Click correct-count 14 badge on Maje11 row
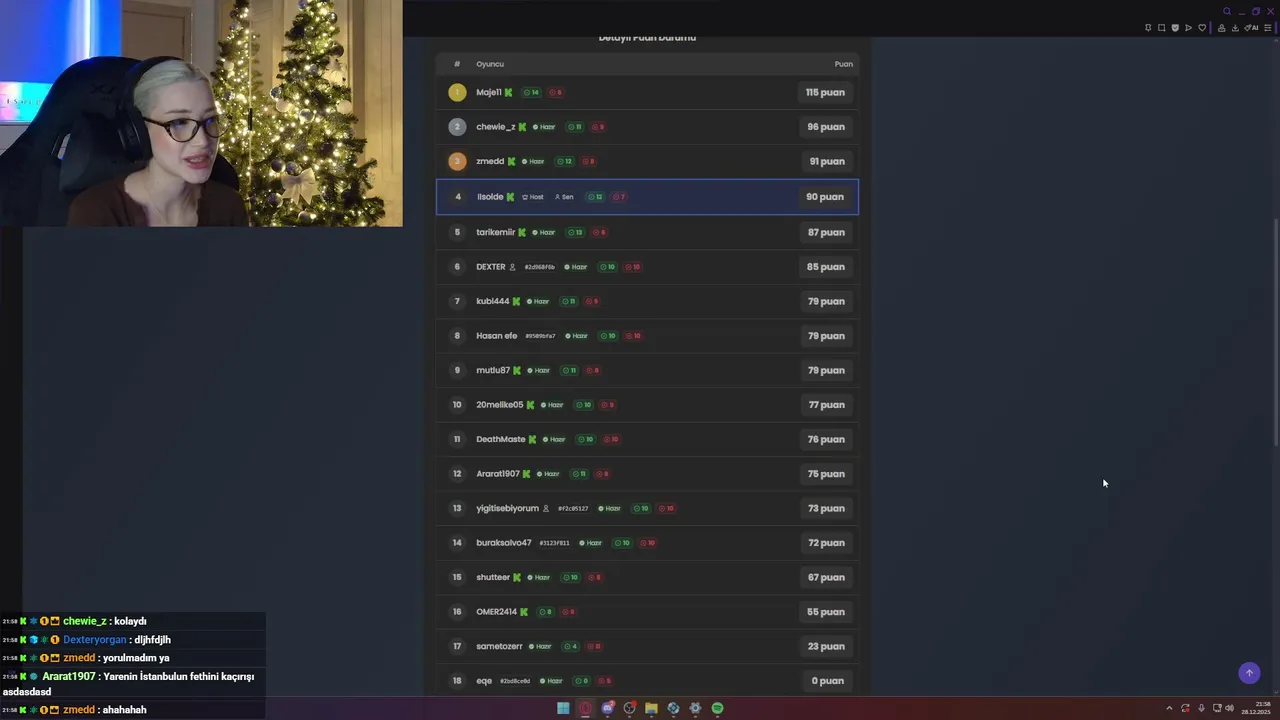The width and height of the screenshot is (1280, 720). [531, 92]
